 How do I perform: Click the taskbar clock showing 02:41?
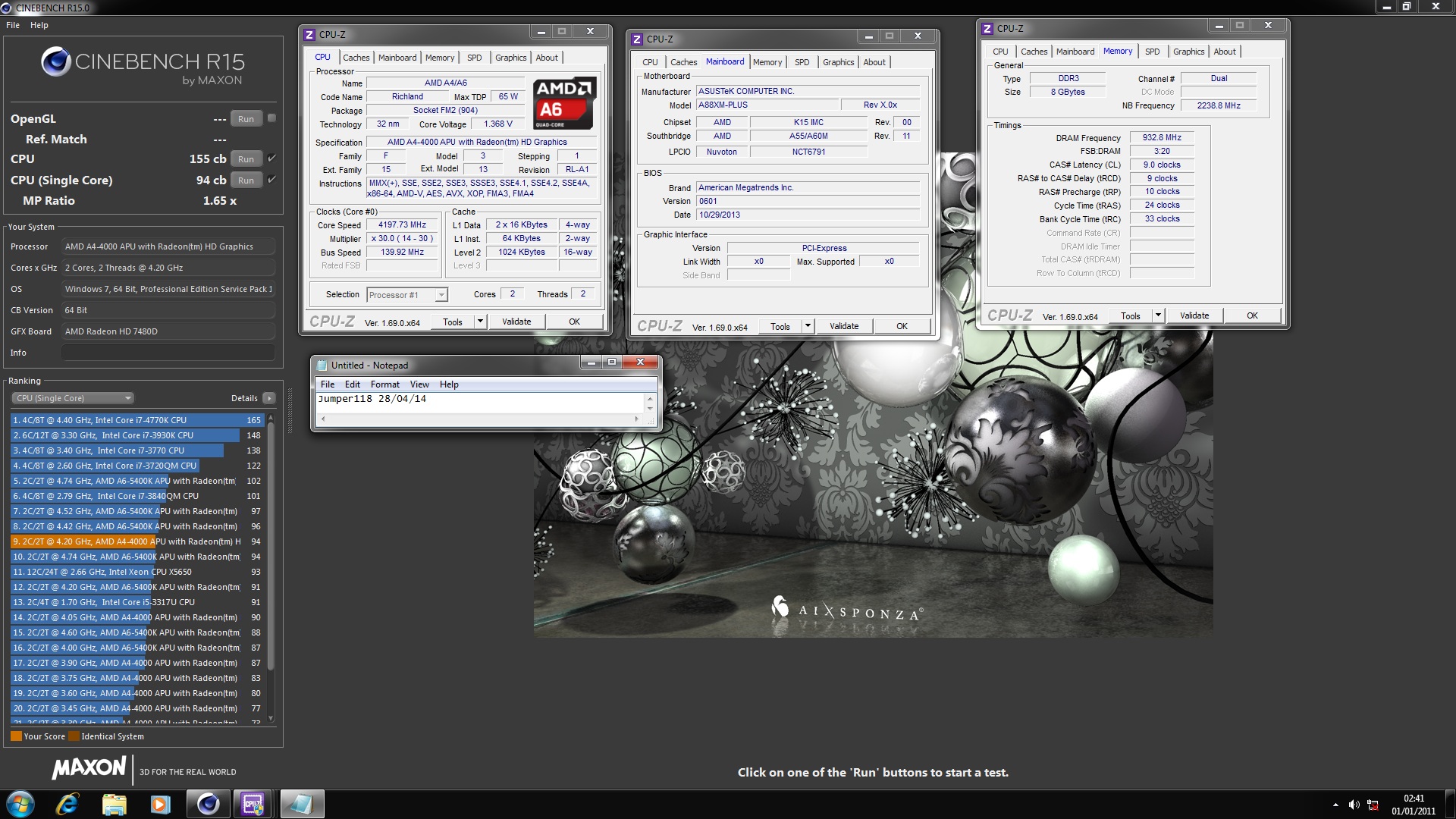pos(1414,805)
